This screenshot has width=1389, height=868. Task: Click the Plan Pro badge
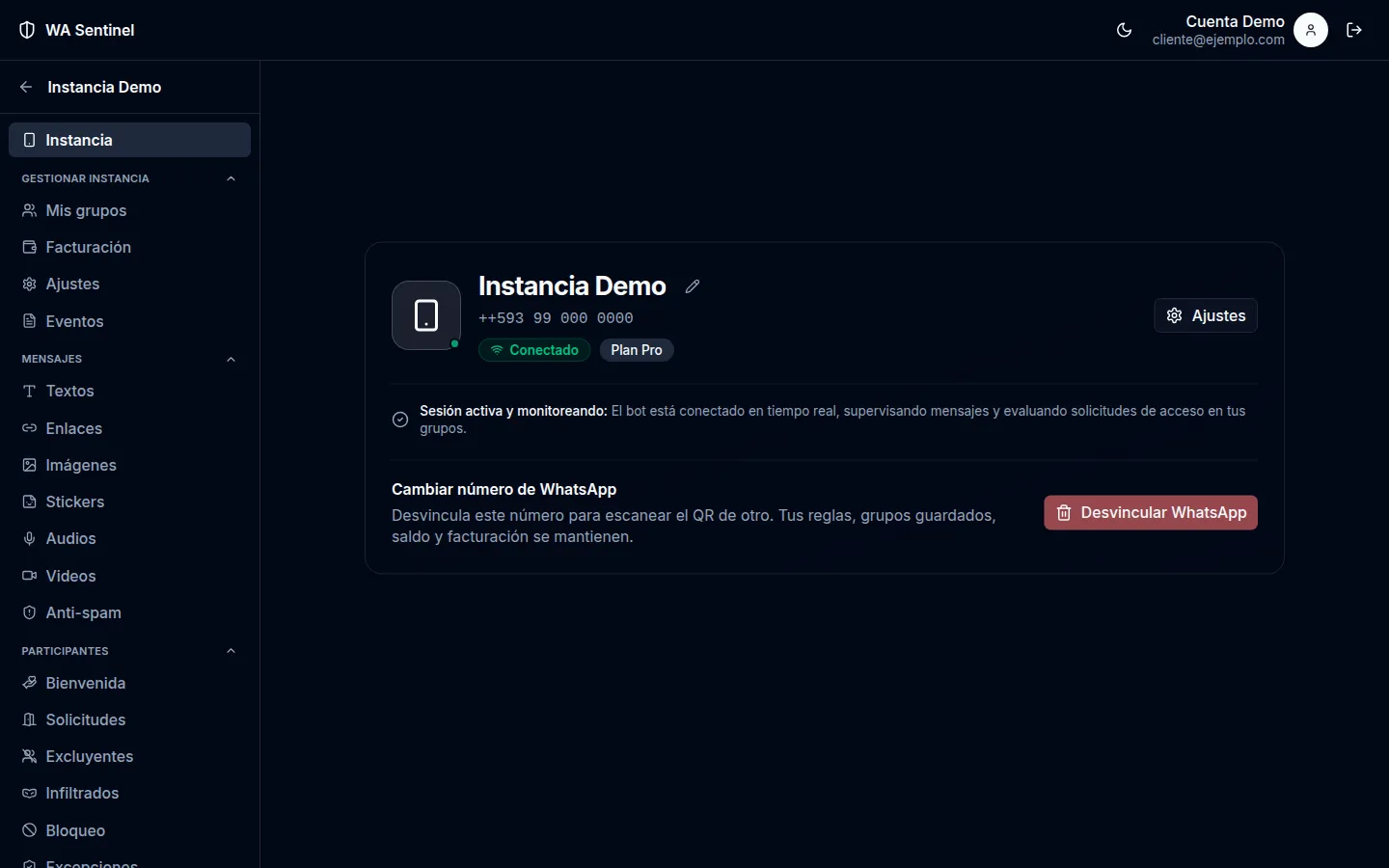click(x=637, y=350)
